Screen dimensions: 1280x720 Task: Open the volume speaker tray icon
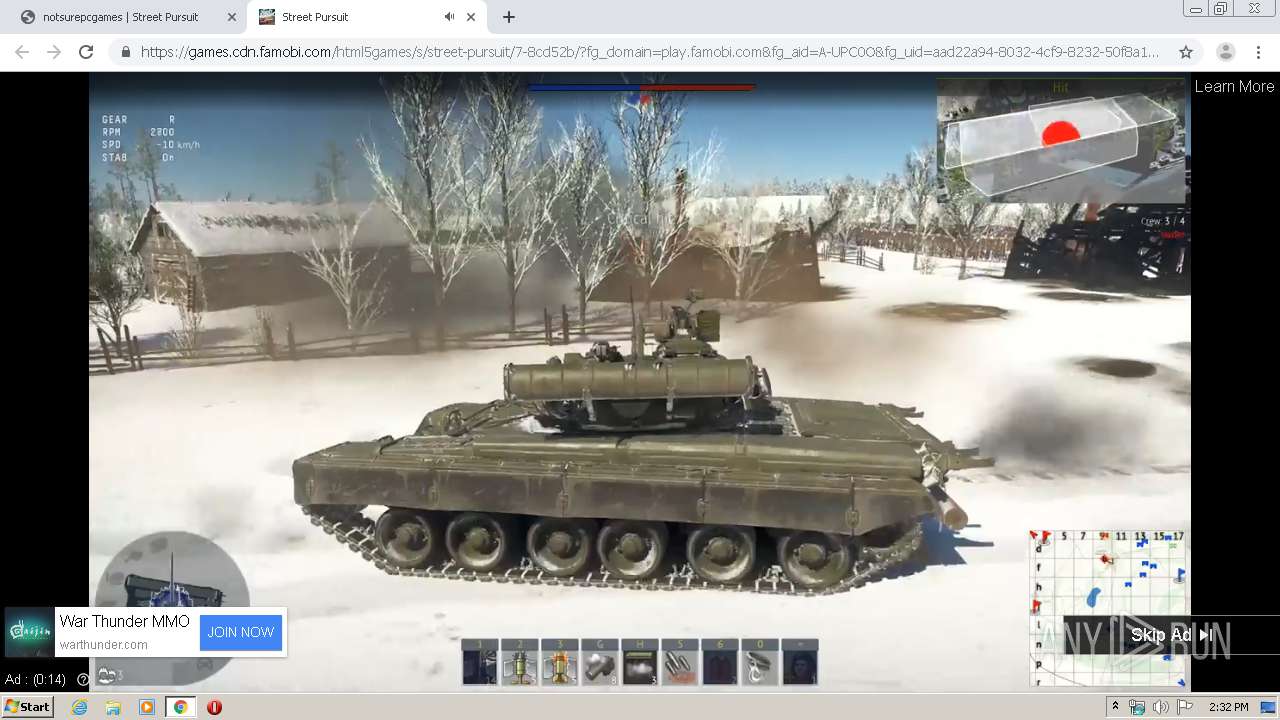click(x=1160, y=707)
